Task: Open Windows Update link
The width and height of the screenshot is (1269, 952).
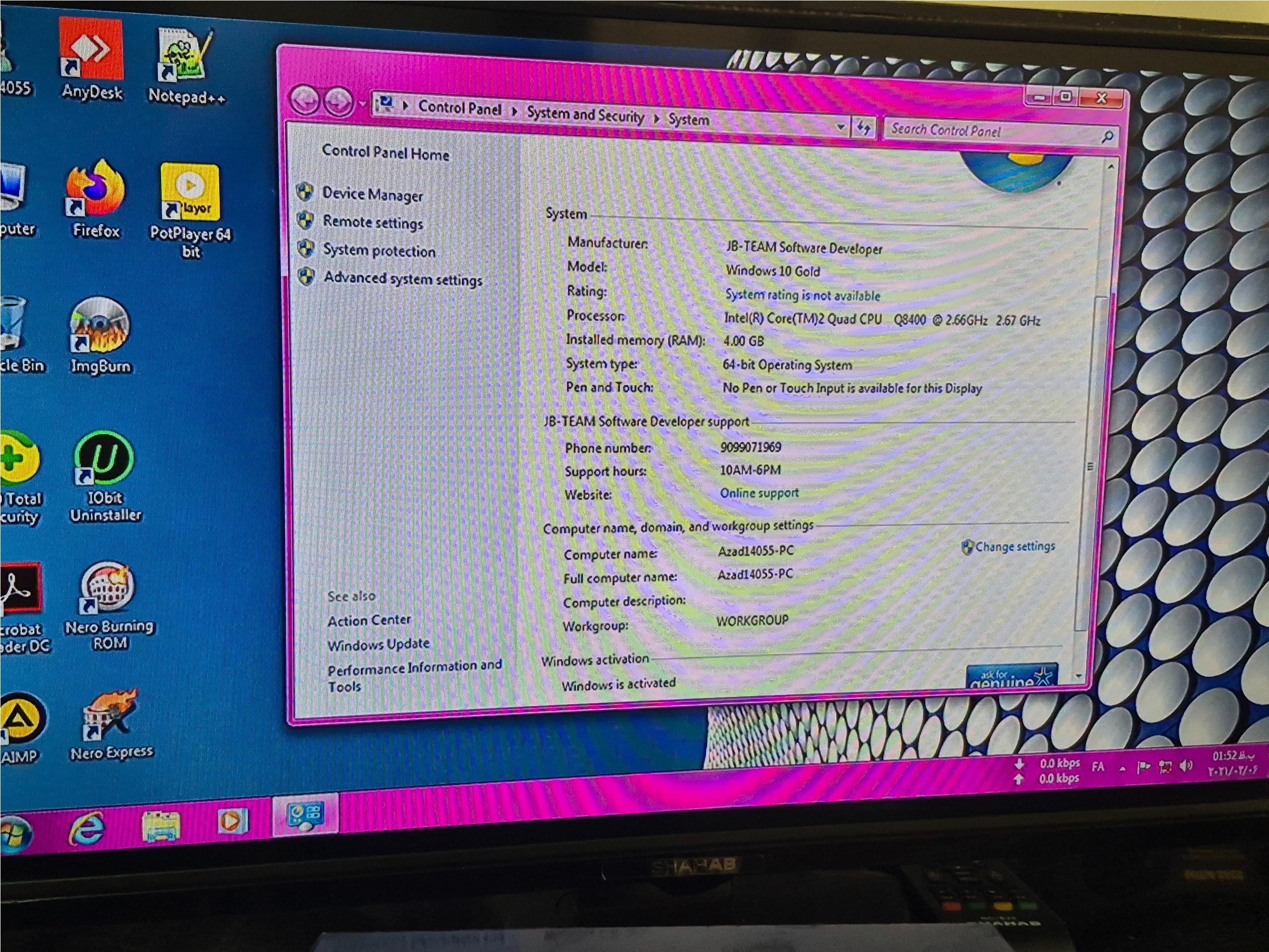Action: click(x=379, y=644)
